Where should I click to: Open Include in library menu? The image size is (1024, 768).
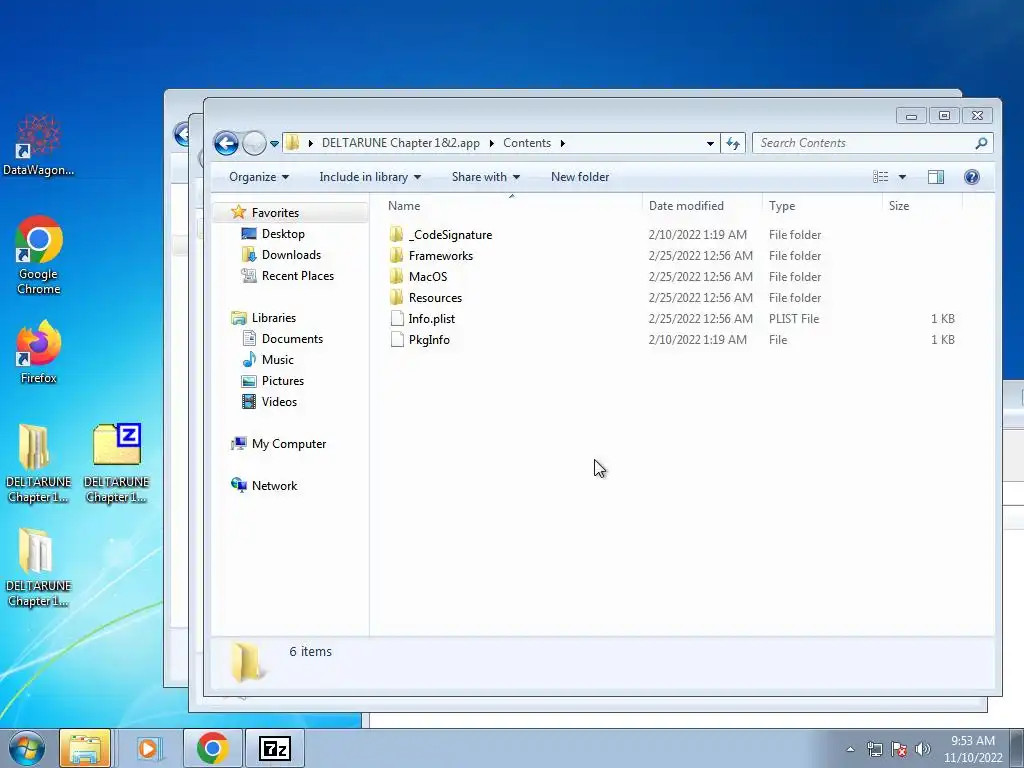point(370,177)
